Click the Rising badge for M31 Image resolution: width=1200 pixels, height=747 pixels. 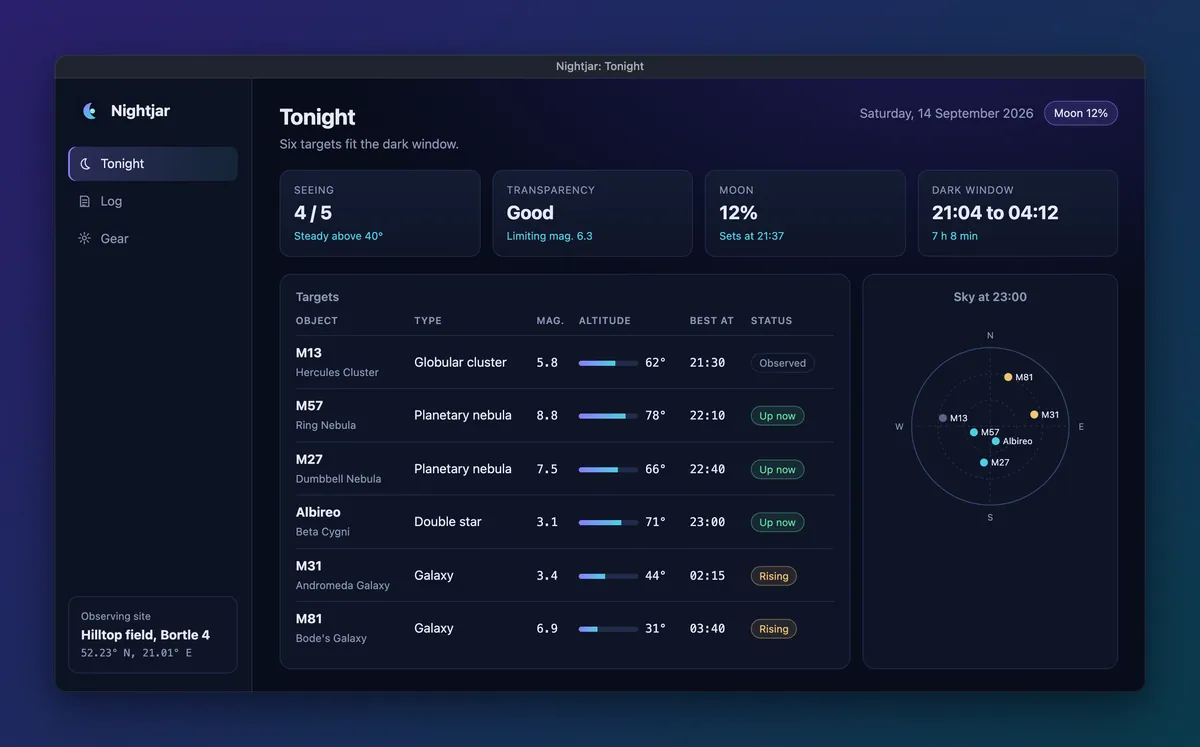pos(774,576)
